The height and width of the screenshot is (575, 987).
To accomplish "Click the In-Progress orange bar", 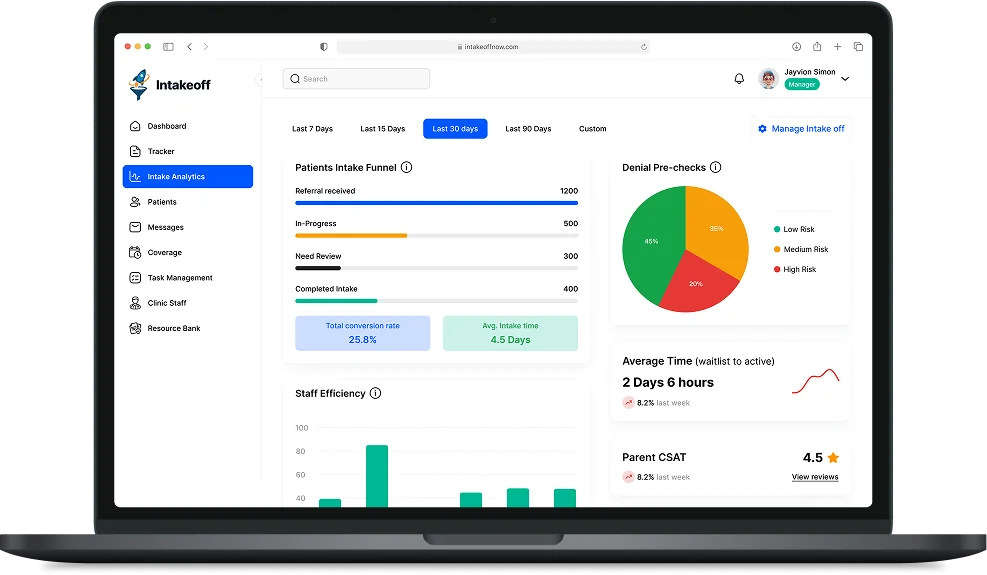I will point(351,236).
